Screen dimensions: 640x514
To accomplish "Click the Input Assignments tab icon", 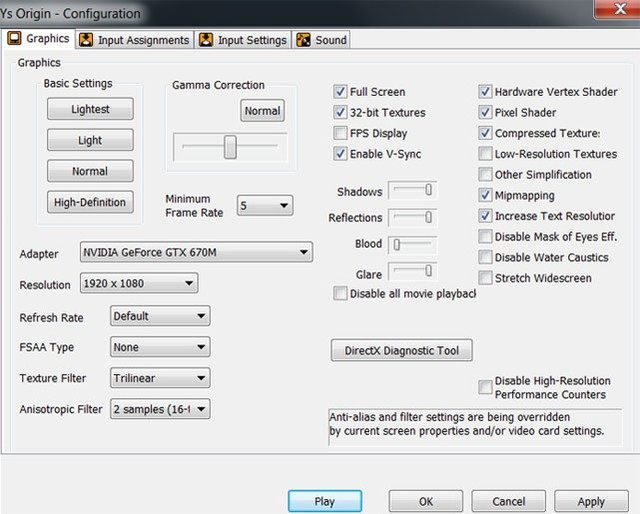I will click(87, 40).
